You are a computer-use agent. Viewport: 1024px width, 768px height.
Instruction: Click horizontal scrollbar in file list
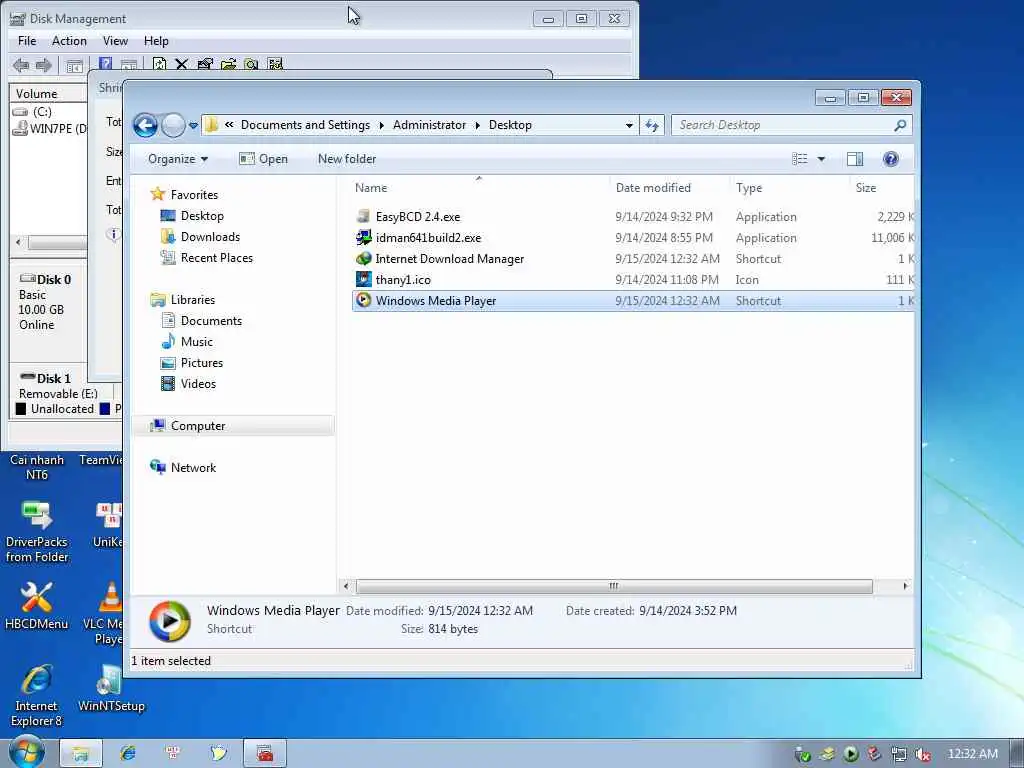click(614, 586)
